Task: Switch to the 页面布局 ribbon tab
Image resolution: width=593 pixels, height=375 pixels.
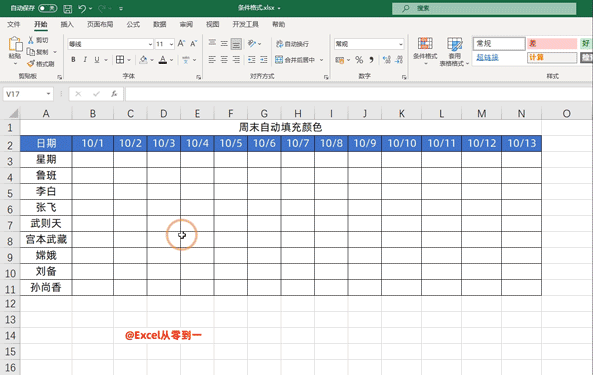Action: [x=100, y=24]
